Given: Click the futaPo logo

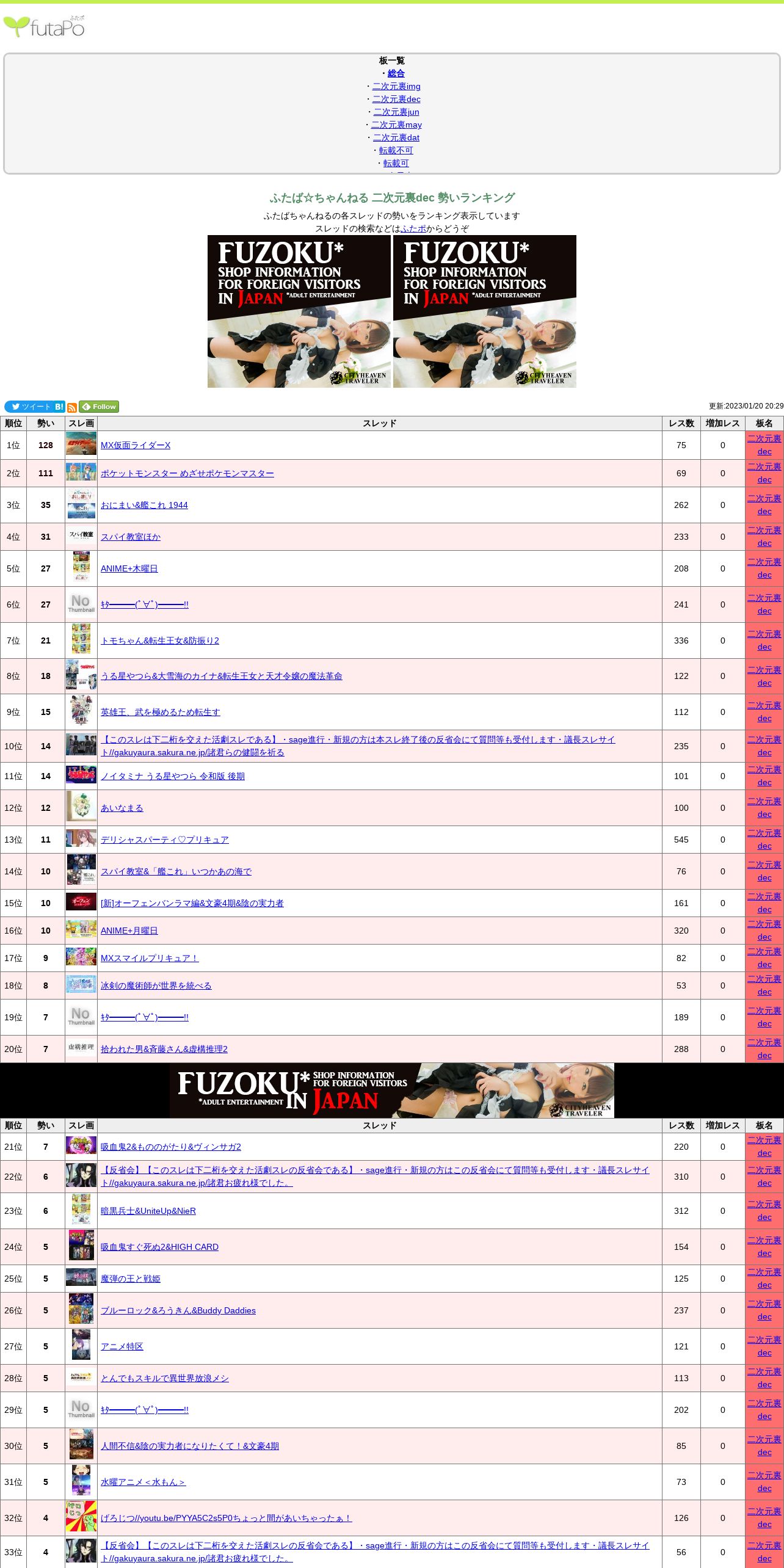Looking at the screenshot, I should (44, 26).
